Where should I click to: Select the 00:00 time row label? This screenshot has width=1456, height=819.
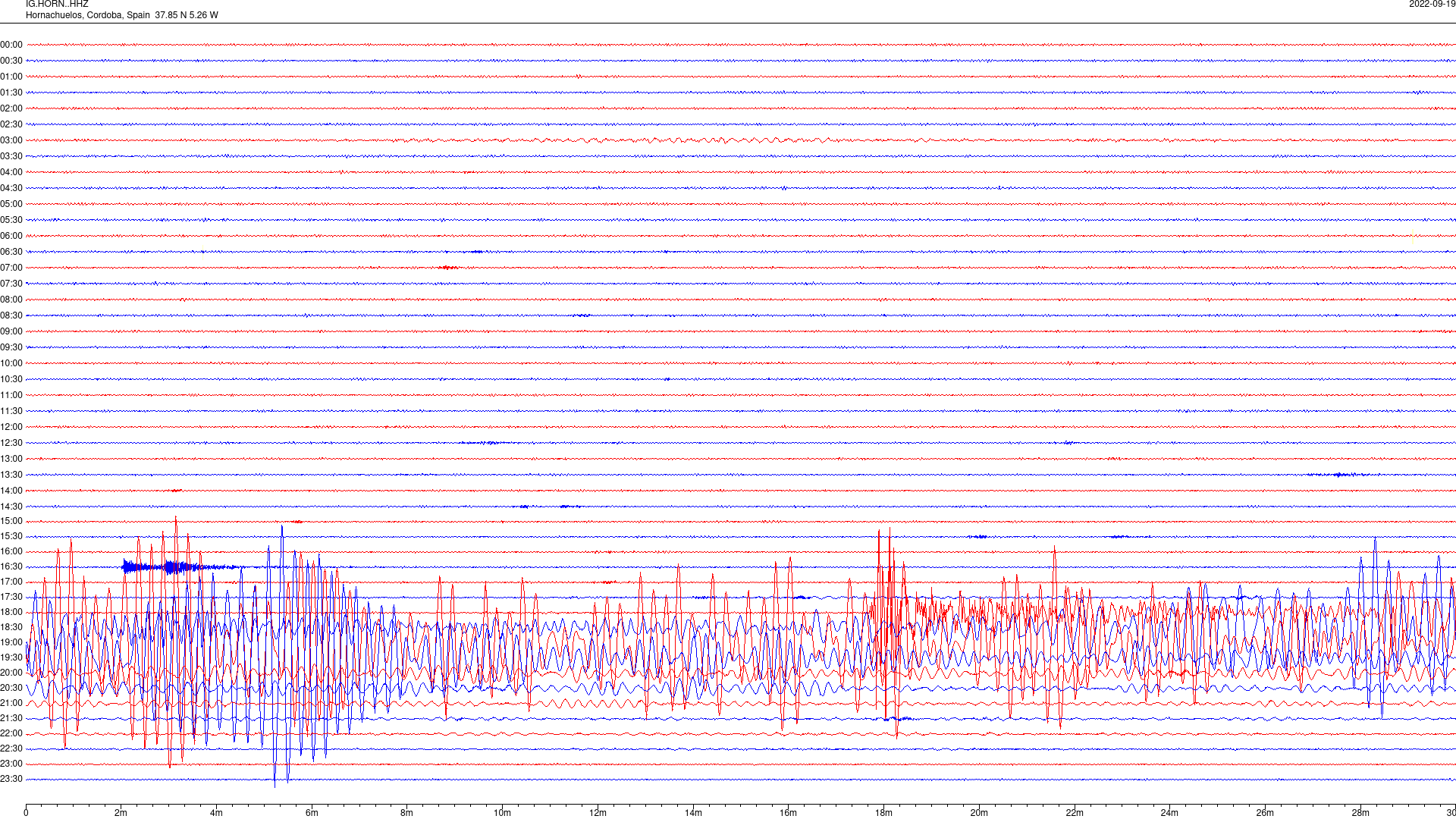11,45
